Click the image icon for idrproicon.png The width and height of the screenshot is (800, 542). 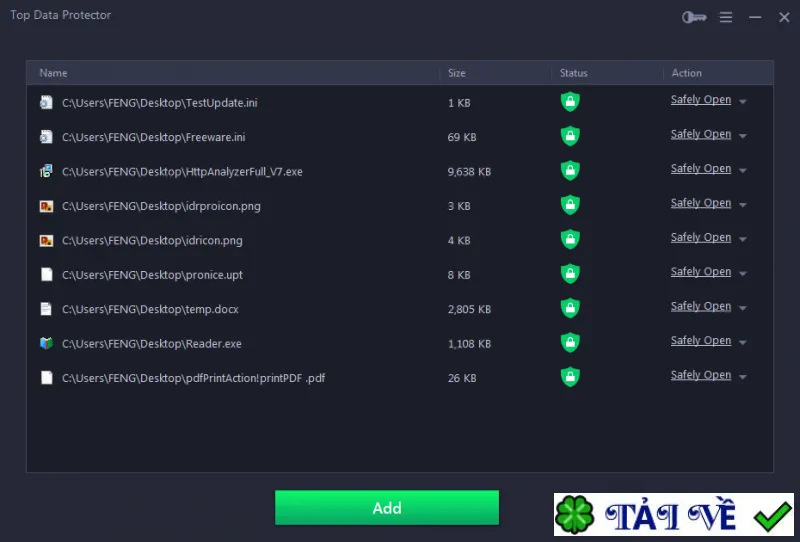point(46,206)
